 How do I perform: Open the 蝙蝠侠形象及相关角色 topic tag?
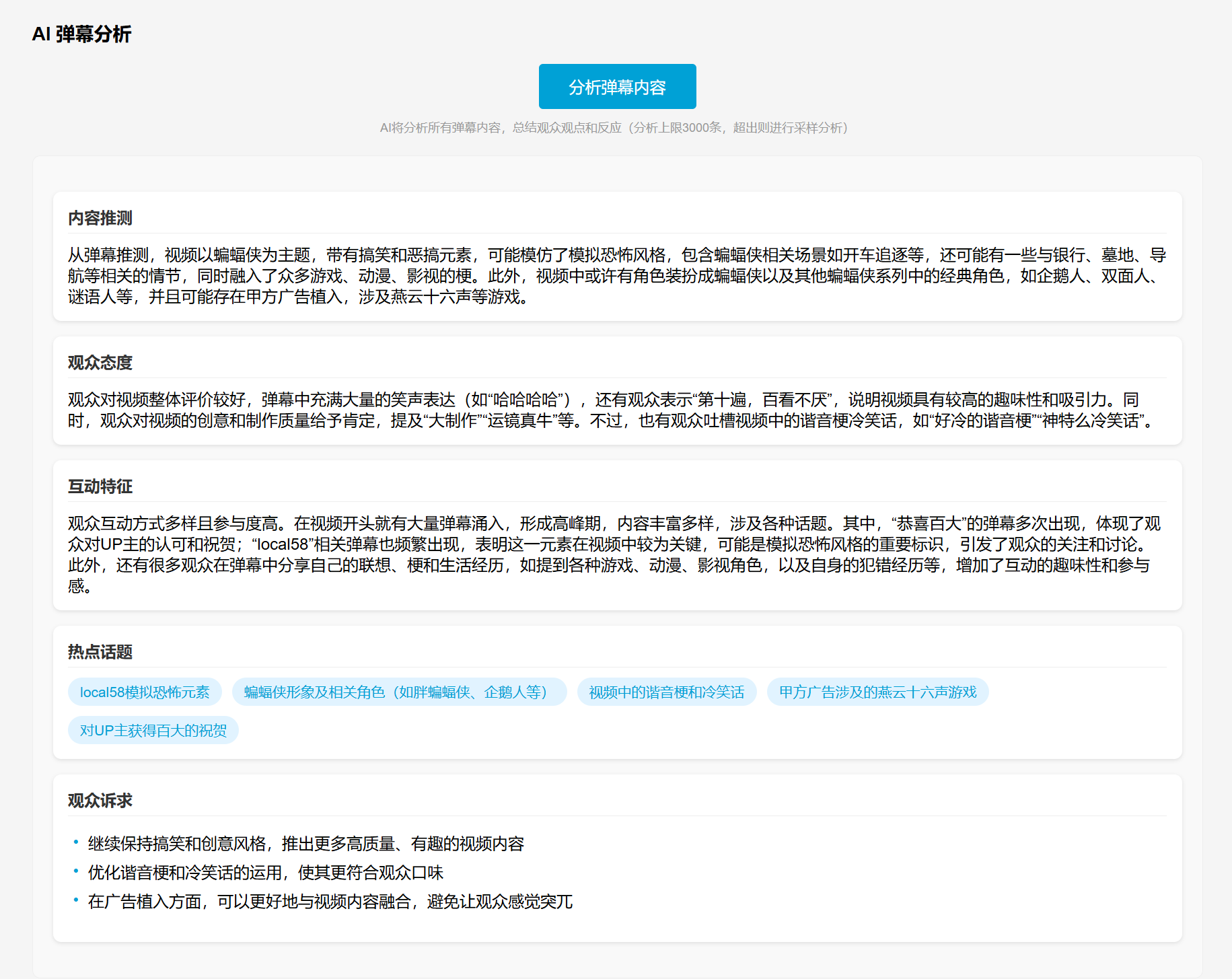399,692
